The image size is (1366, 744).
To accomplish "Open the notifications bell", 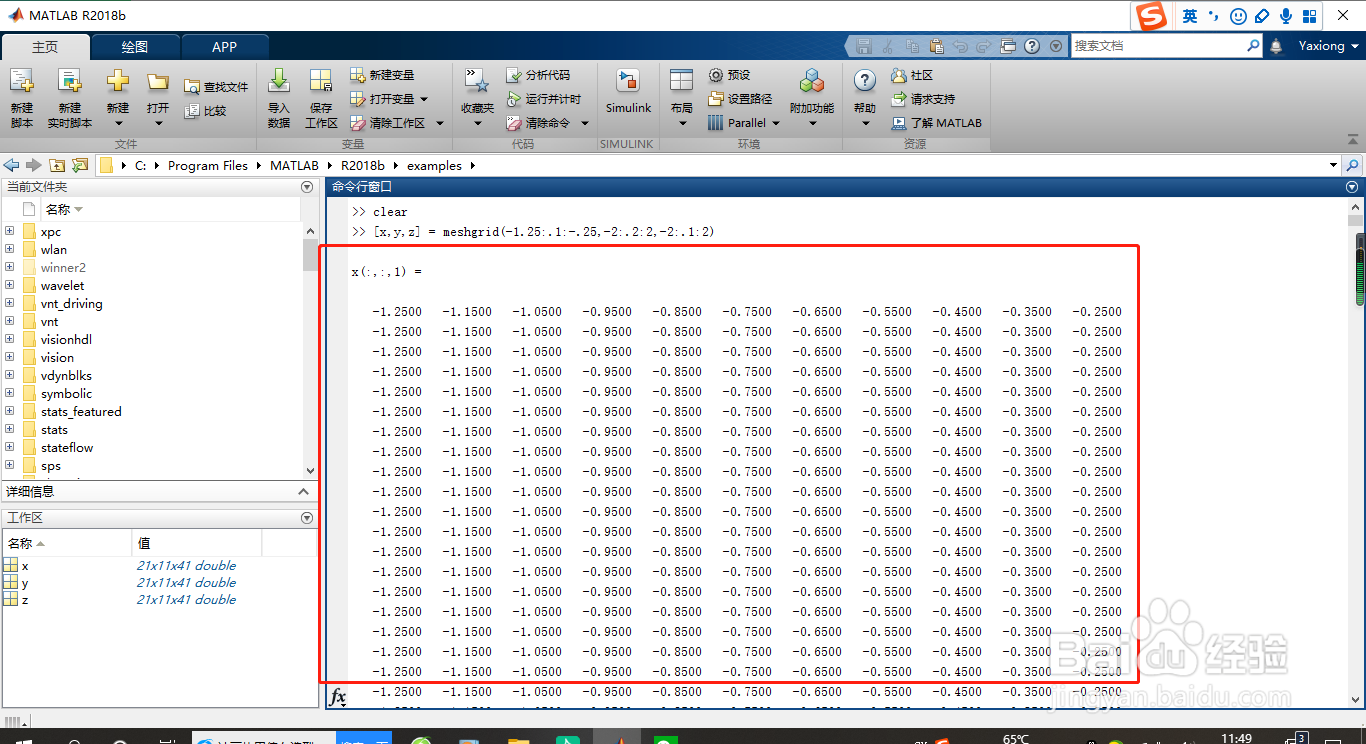I will click(x=1276, y=46).
